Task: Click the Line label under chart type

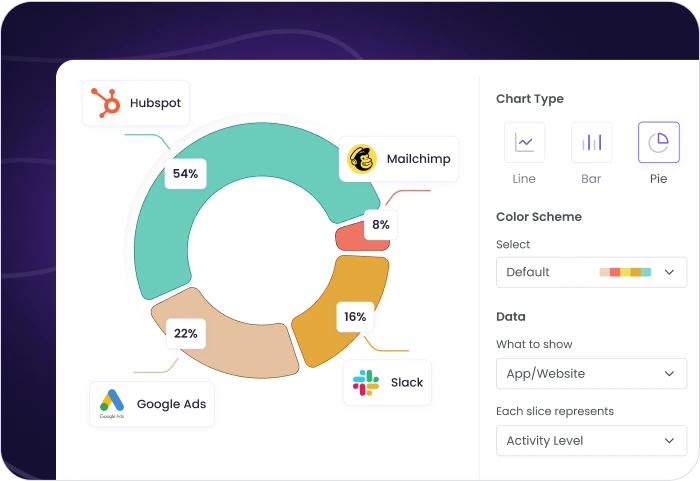Action: tap(524, 179)
